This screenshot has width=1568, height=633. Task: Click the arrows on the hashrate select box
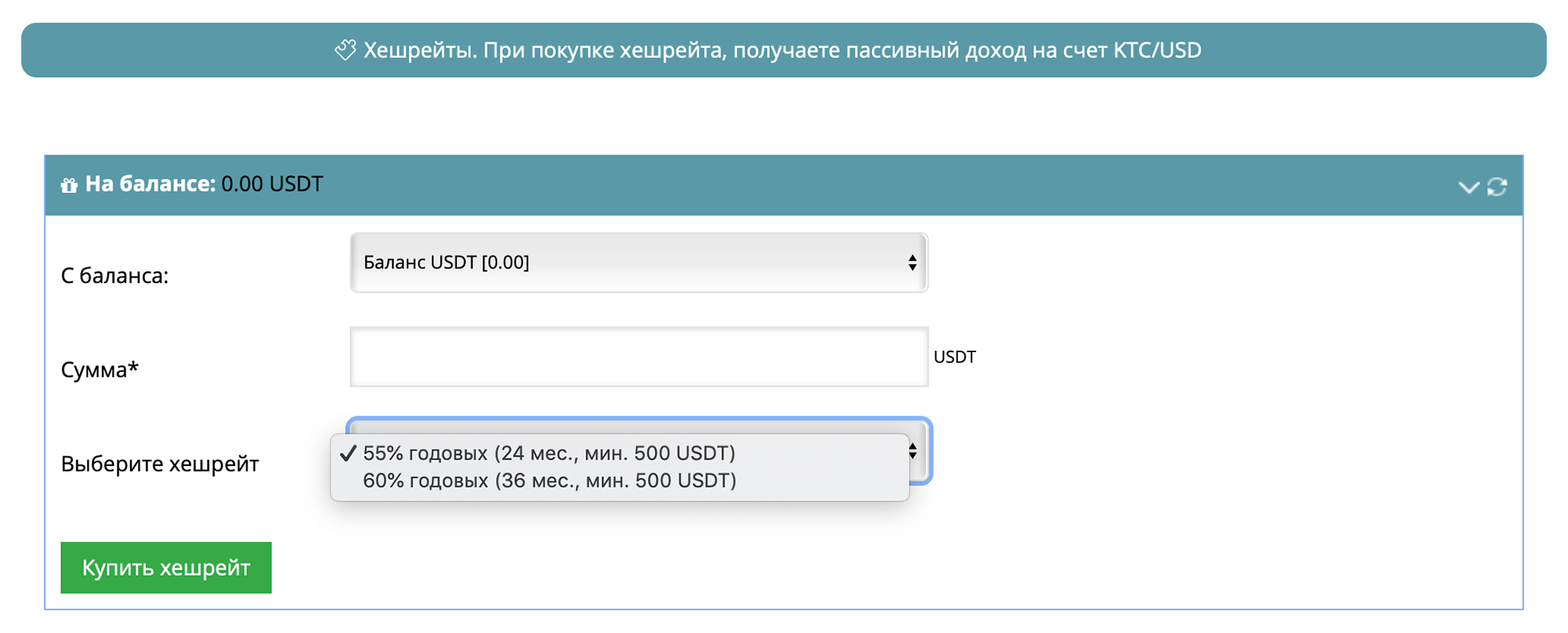[x=913, y=451]
